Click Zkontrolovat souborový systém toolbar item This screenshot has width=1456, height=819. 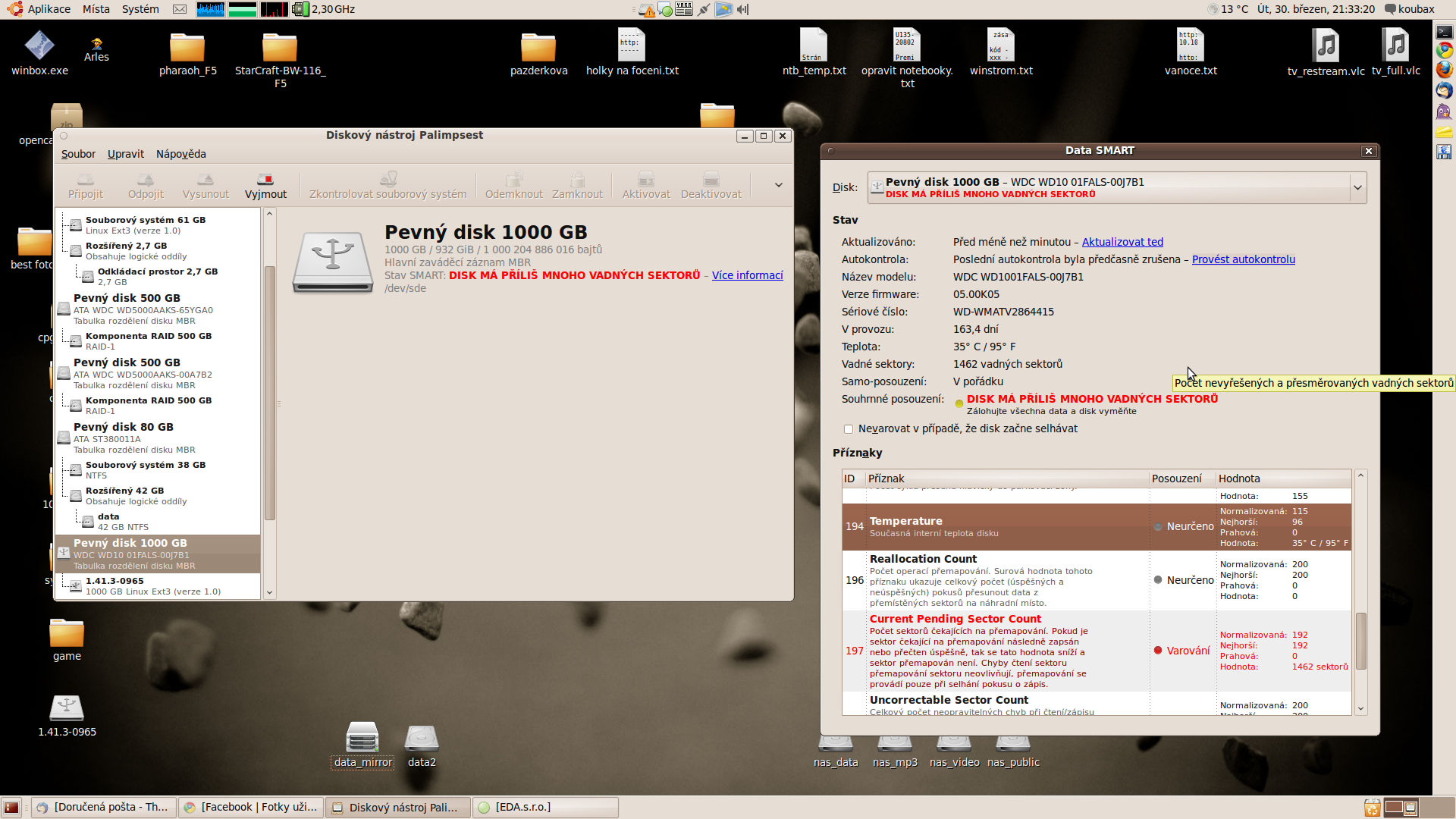(x=388, y=186)
